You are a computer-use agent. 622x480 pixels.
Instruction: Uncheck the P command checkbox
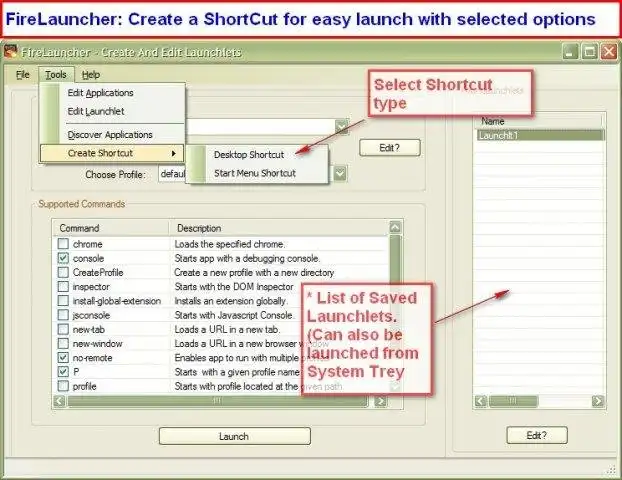(x=63, y=372)
